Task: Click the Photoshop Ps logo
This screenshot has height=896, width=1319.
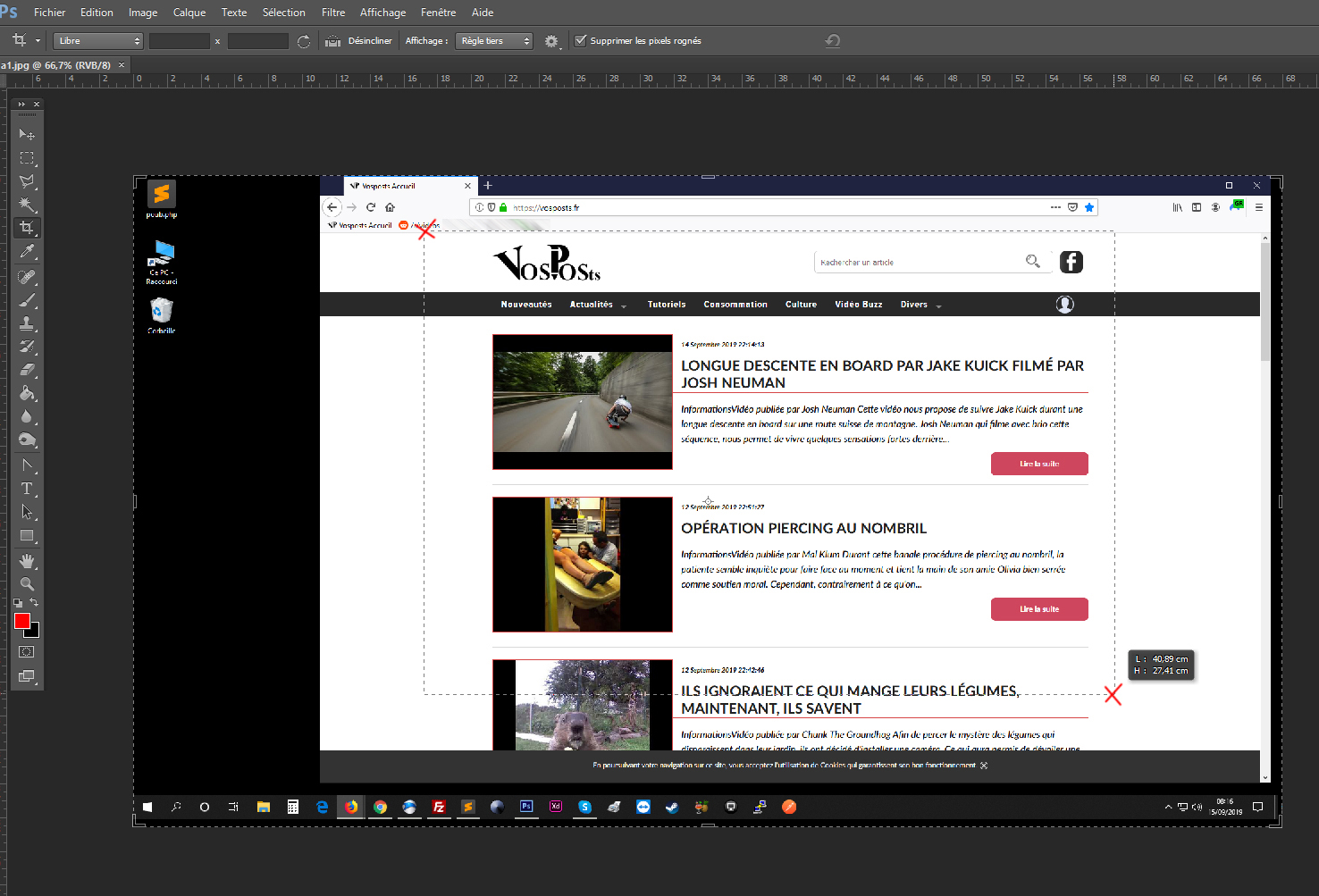Action: click(9, 12)
